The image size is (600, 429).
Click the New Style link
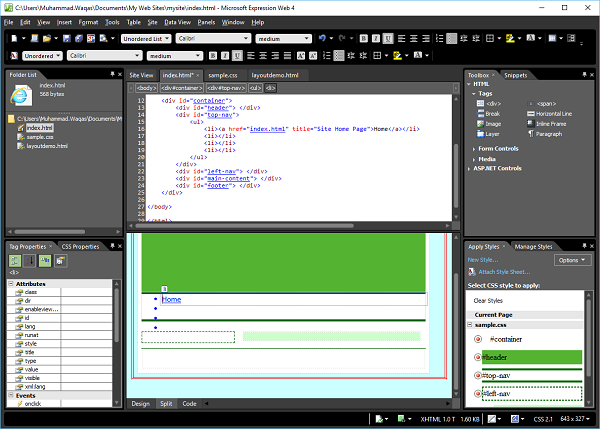pyautogui.click(x=482, y=260)
